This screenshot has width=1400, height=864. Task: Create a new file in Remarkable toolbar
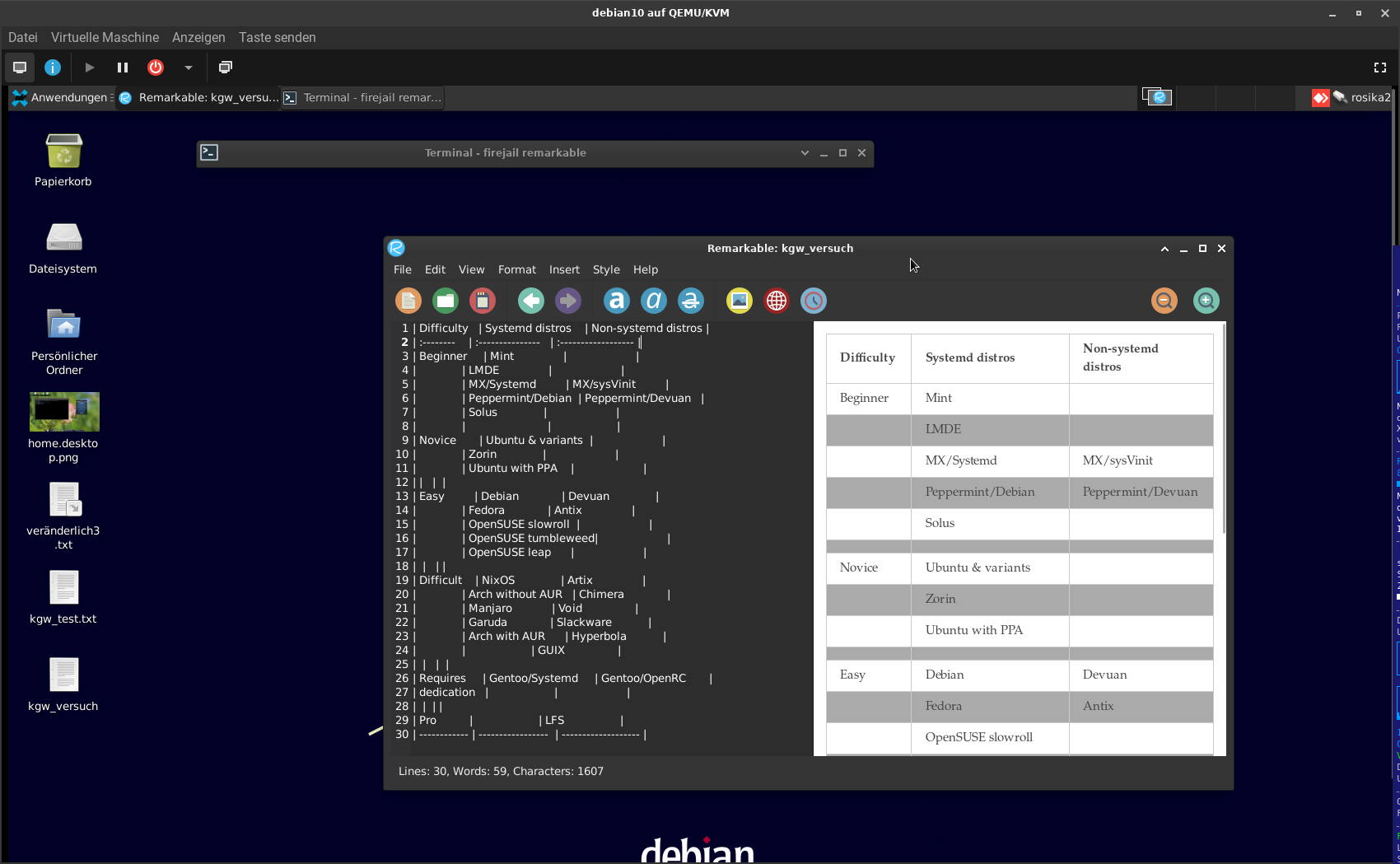click(408, 301)
